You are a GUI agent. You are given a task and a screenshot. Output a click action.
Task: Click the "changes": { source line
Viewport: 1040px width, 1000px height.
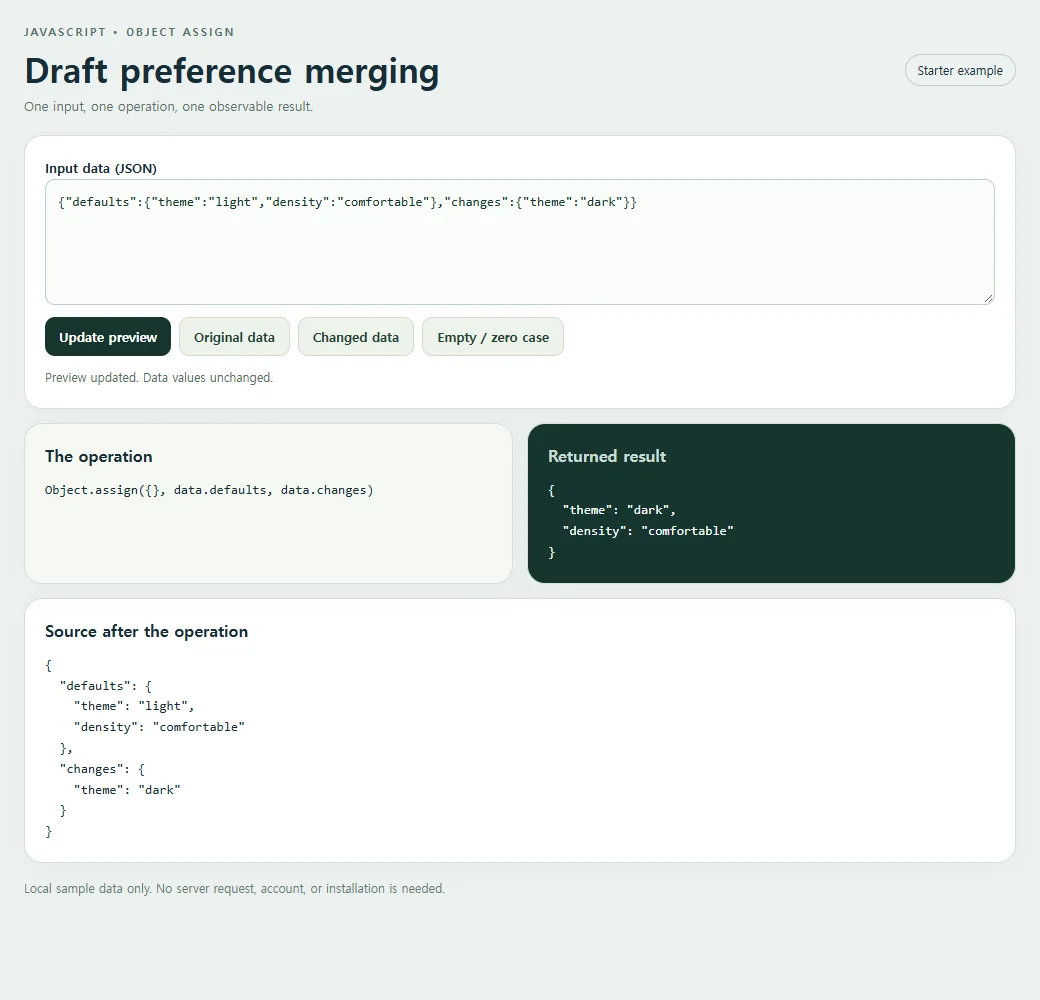pos(102,769)
